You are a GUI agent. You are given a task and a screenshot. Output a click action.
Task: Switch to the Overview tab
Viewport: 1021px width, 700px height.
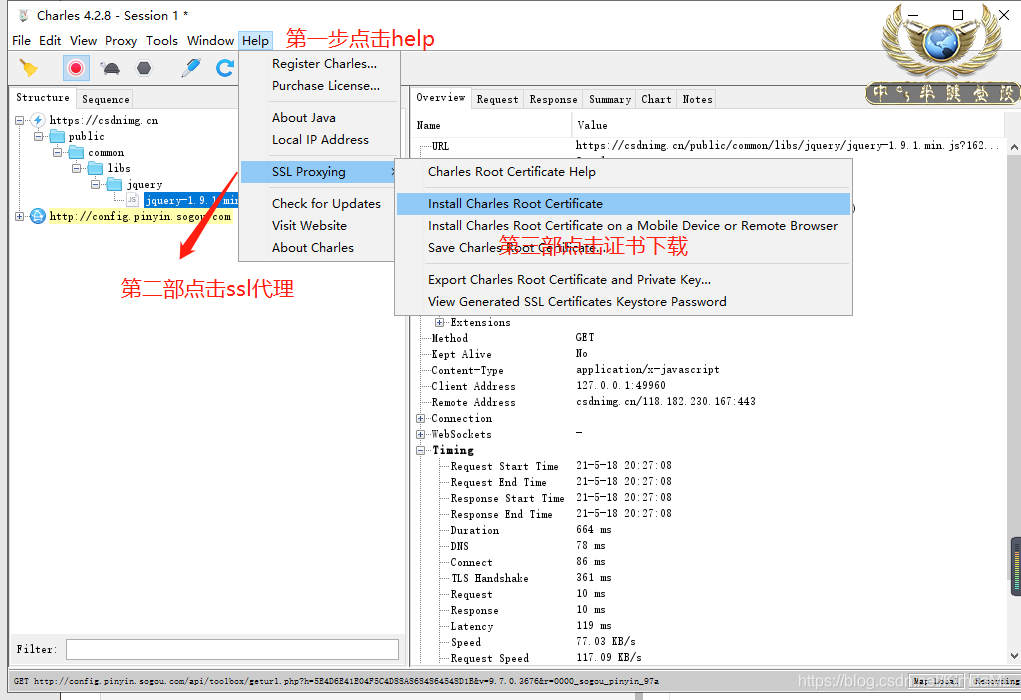coord(441,98)
